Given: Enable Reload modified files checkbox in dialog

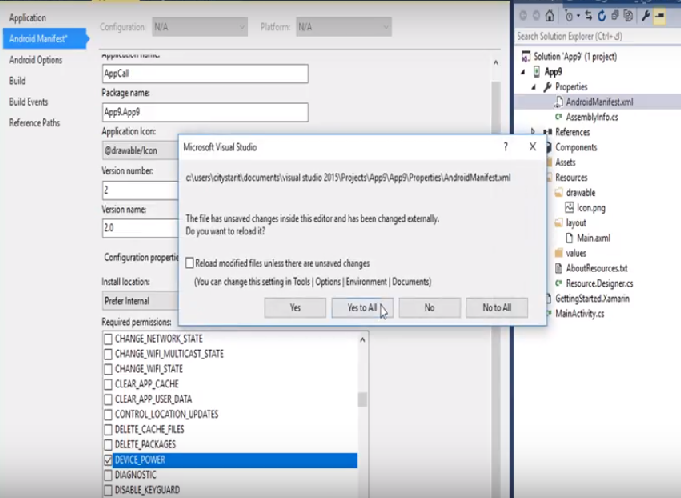Looking at the screenshot, I should click(x=189, y=263).
